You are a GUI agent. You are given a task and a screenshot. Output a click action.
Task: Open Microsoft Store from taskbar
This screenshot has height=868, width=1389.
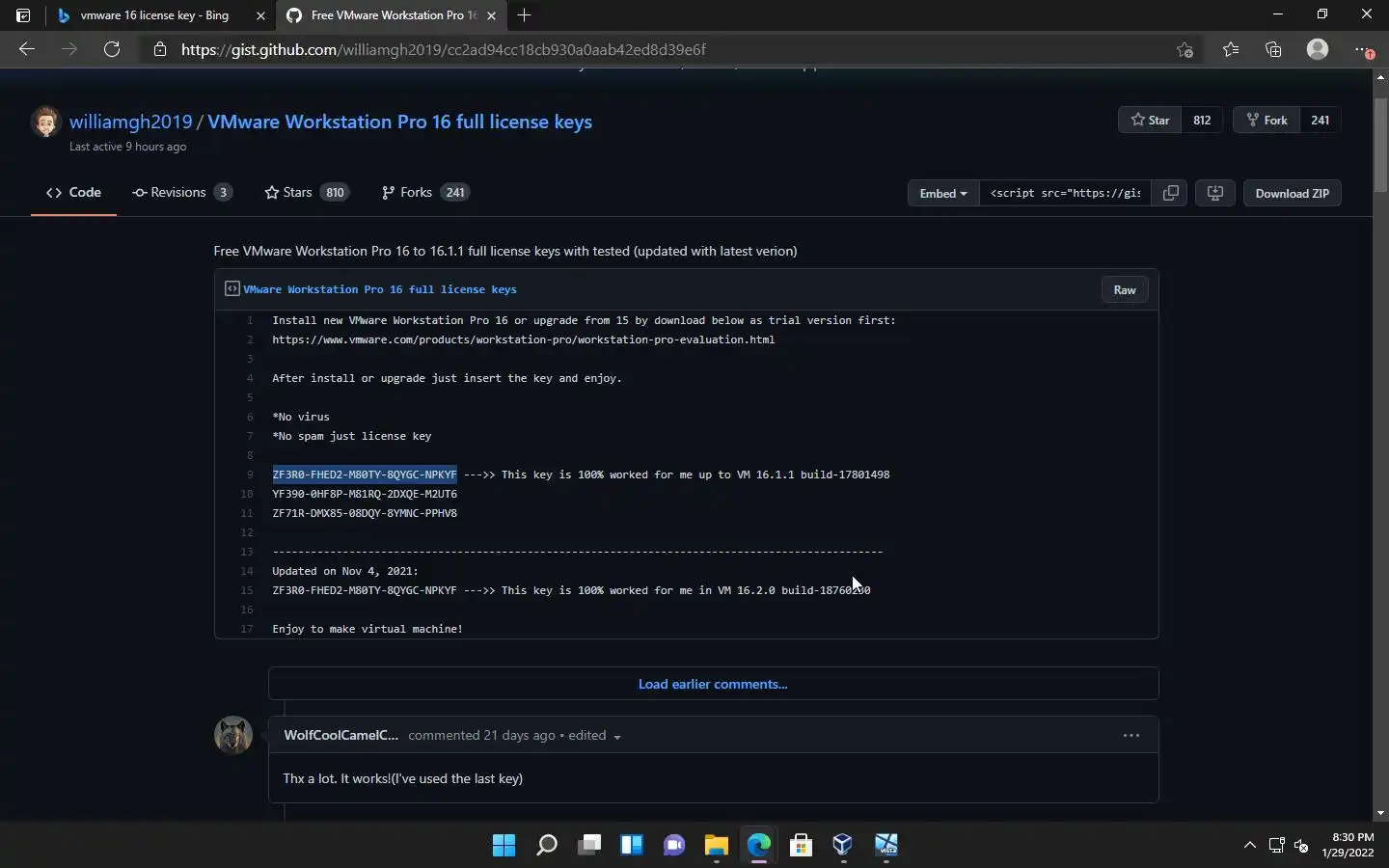[x=801, y=846]
